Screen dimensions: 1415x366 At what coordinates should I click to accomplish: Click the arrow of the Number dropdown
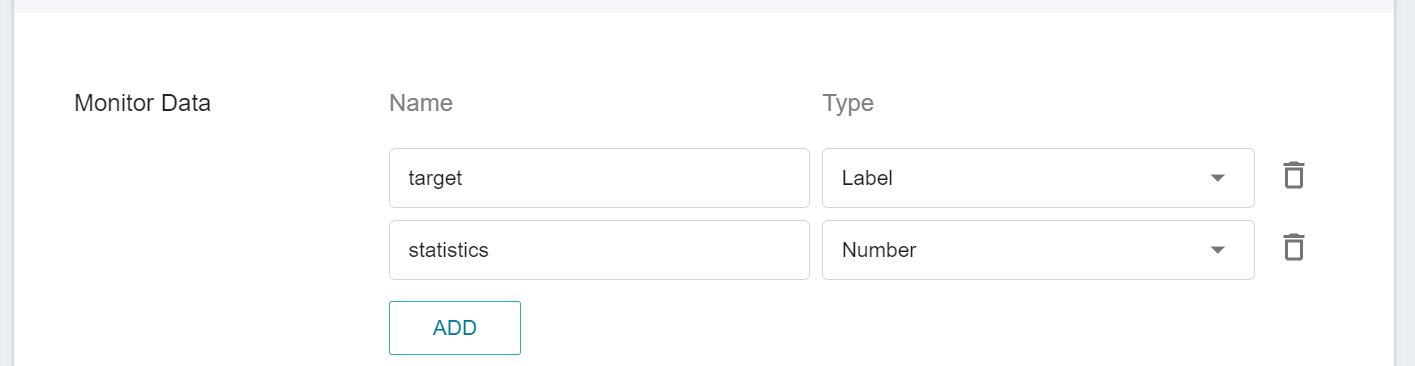[1217, 250]
